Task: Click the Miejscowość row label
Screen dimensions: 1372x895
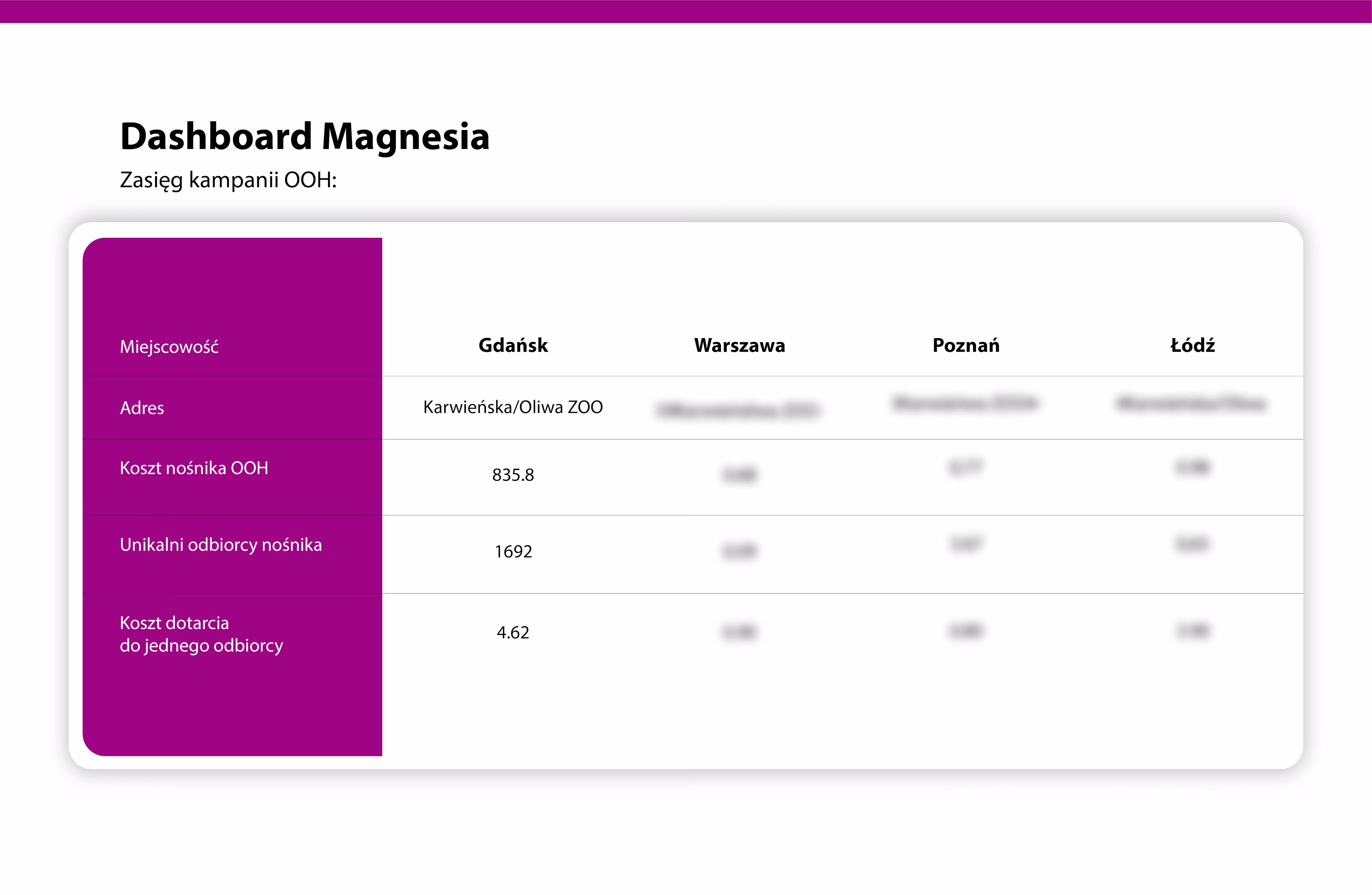Action: (169, 347)
